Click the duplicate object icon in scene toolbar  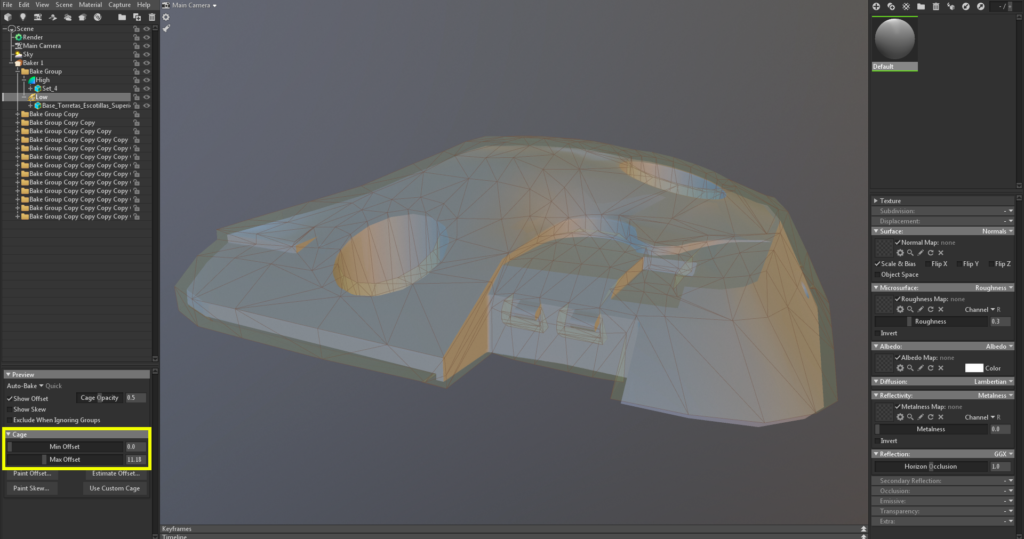coord(137,17)
